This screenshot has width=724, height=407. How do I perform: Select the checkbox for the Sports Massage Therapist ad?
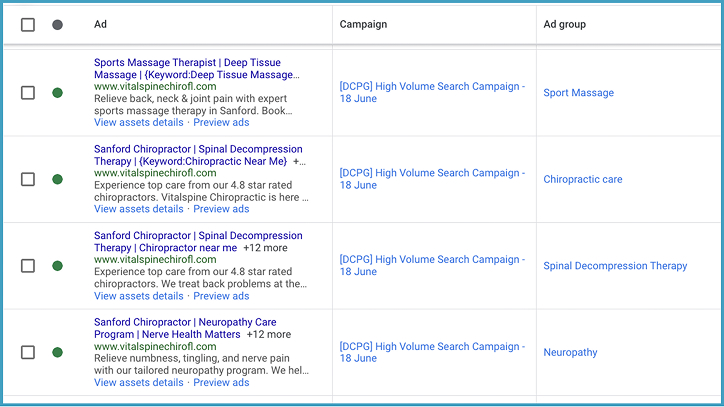[28, 93]
